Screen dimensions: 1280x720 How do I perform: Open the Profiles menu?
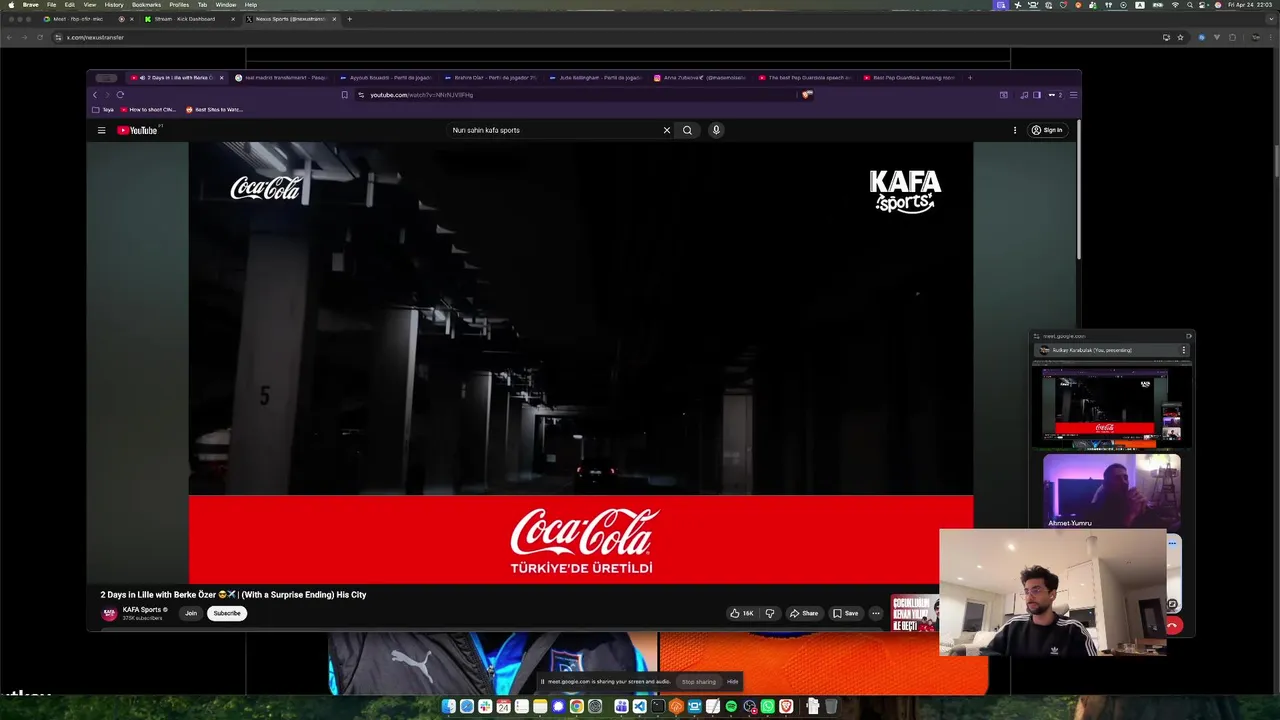(x=179, y=4)
